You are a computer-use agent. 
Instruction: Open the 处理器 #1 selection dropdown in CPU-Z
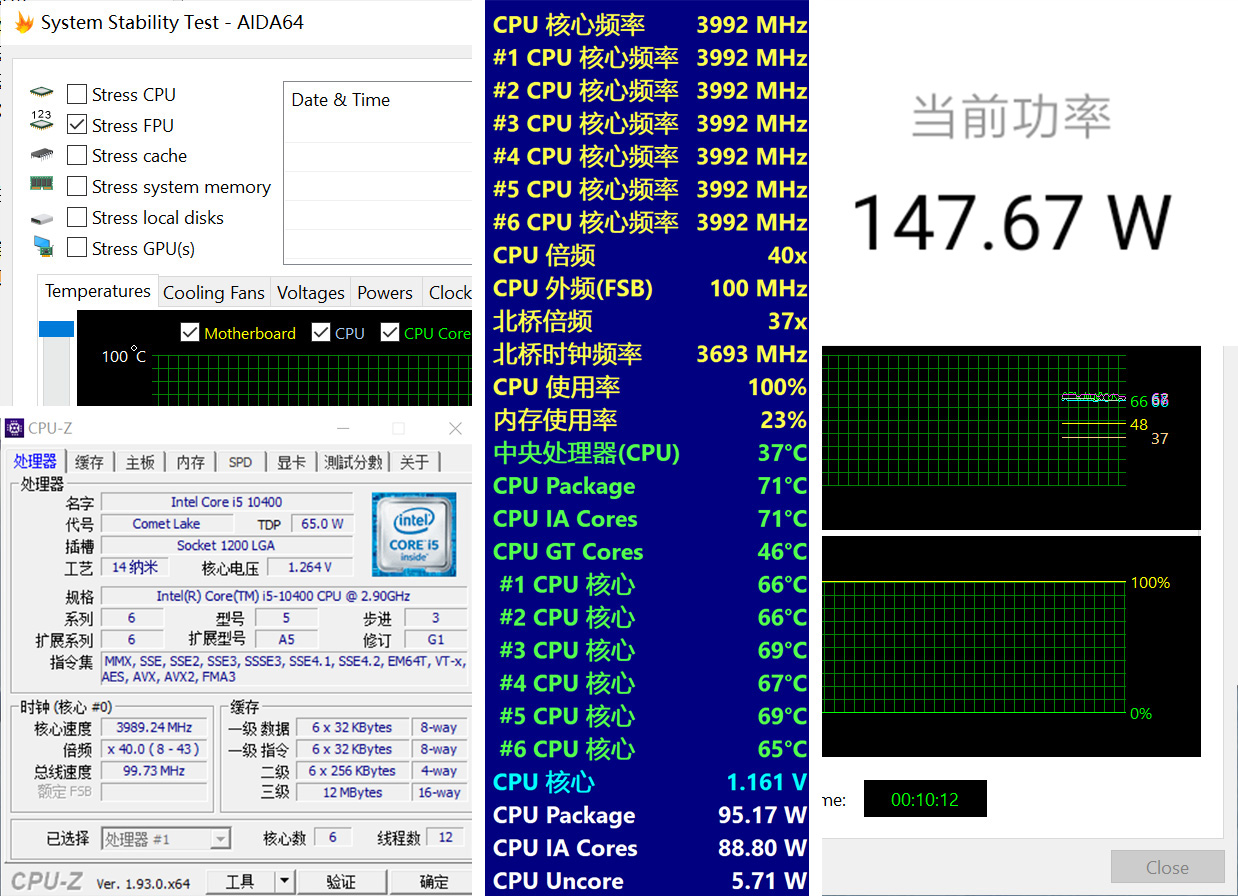166,839
